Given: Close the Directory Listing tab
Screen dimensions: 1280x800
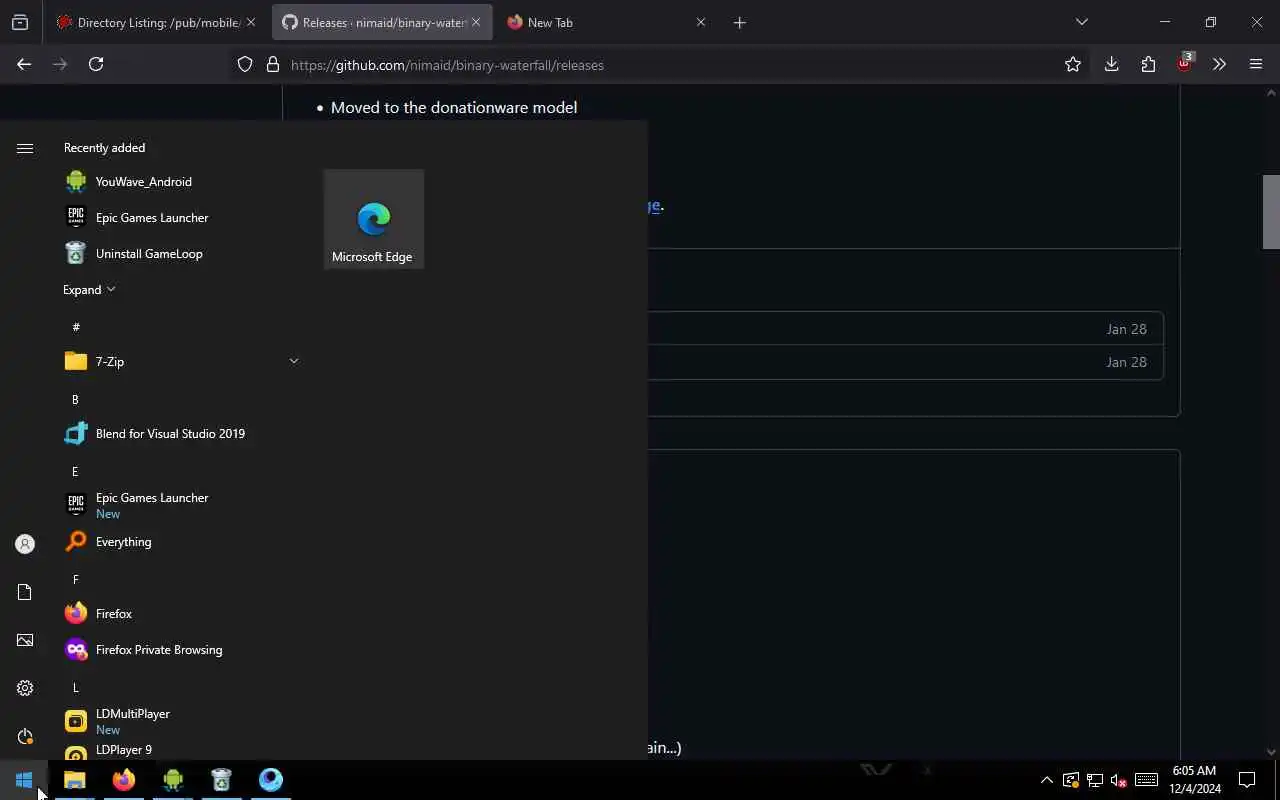Looking at the screenshot, I should pos(251,22).
